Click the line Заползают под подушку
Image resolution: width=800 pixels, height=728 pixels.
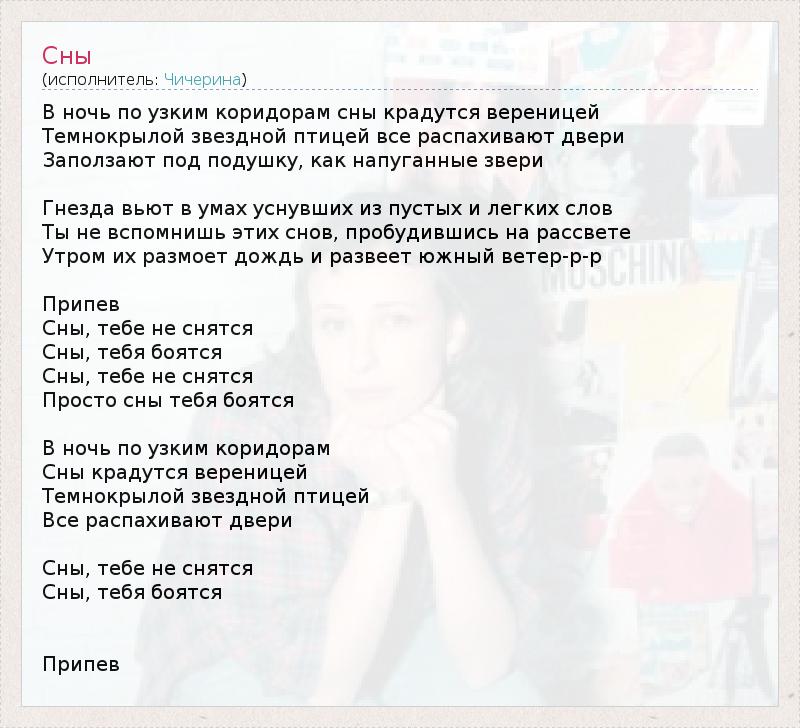click(293, 161)
